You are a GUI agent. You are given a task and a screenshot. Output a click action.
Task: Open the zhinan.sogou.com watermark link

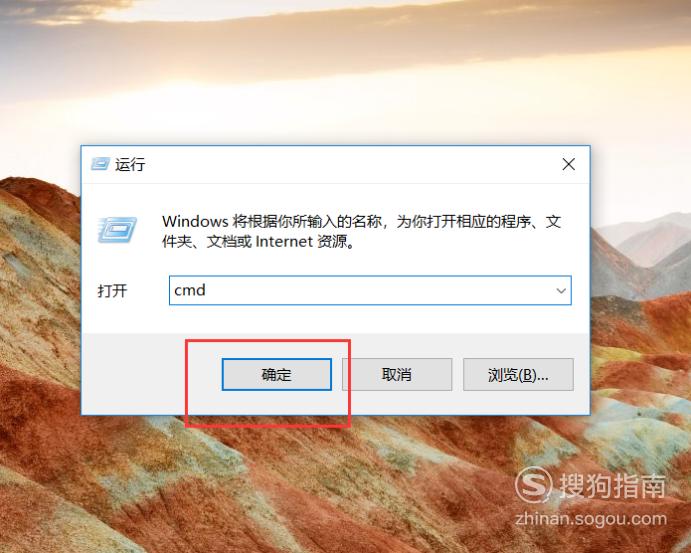pyautogui.click(x=591, y=519)
